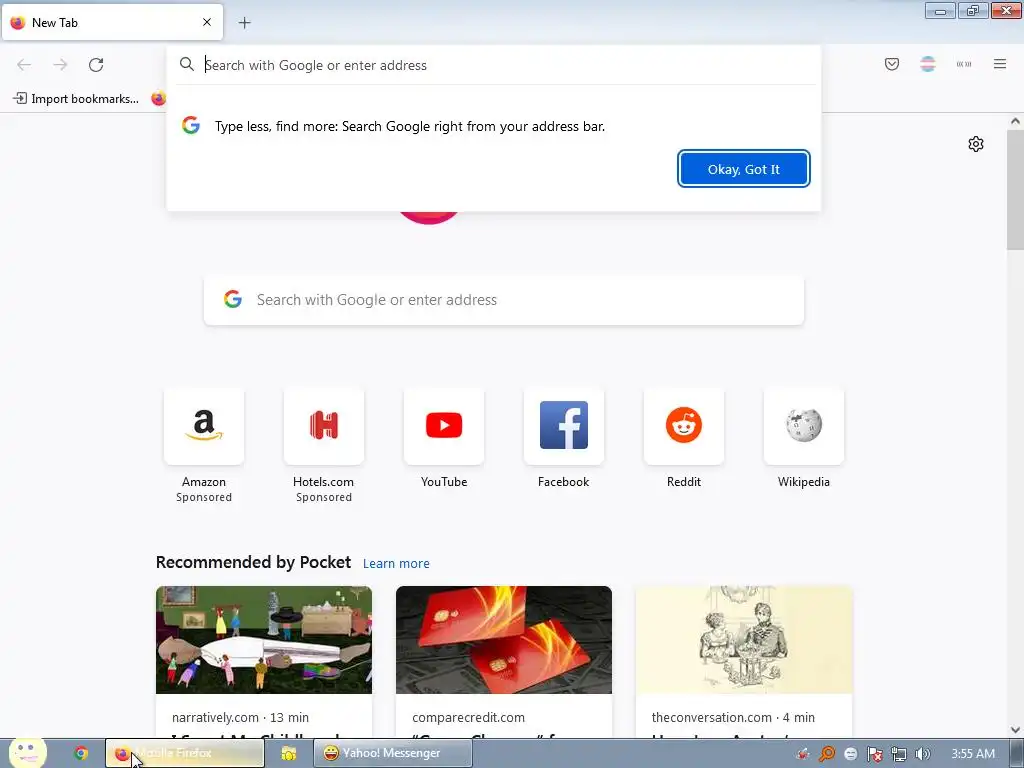Click the network tray icon
1024x768 pixels.
tap(899, 754)
